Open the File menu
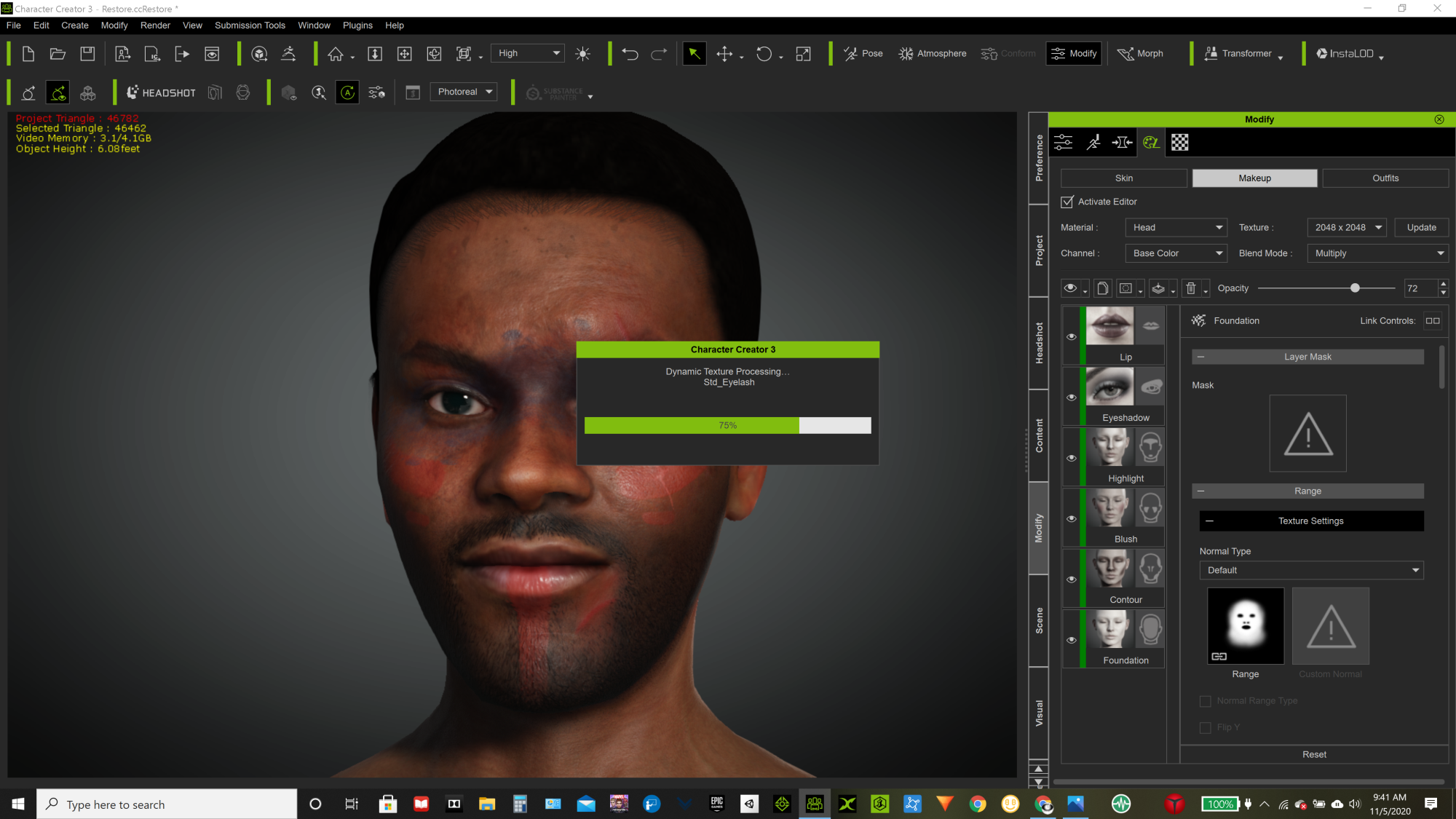The image size is (1456, 819). click(x=14, y=25)
